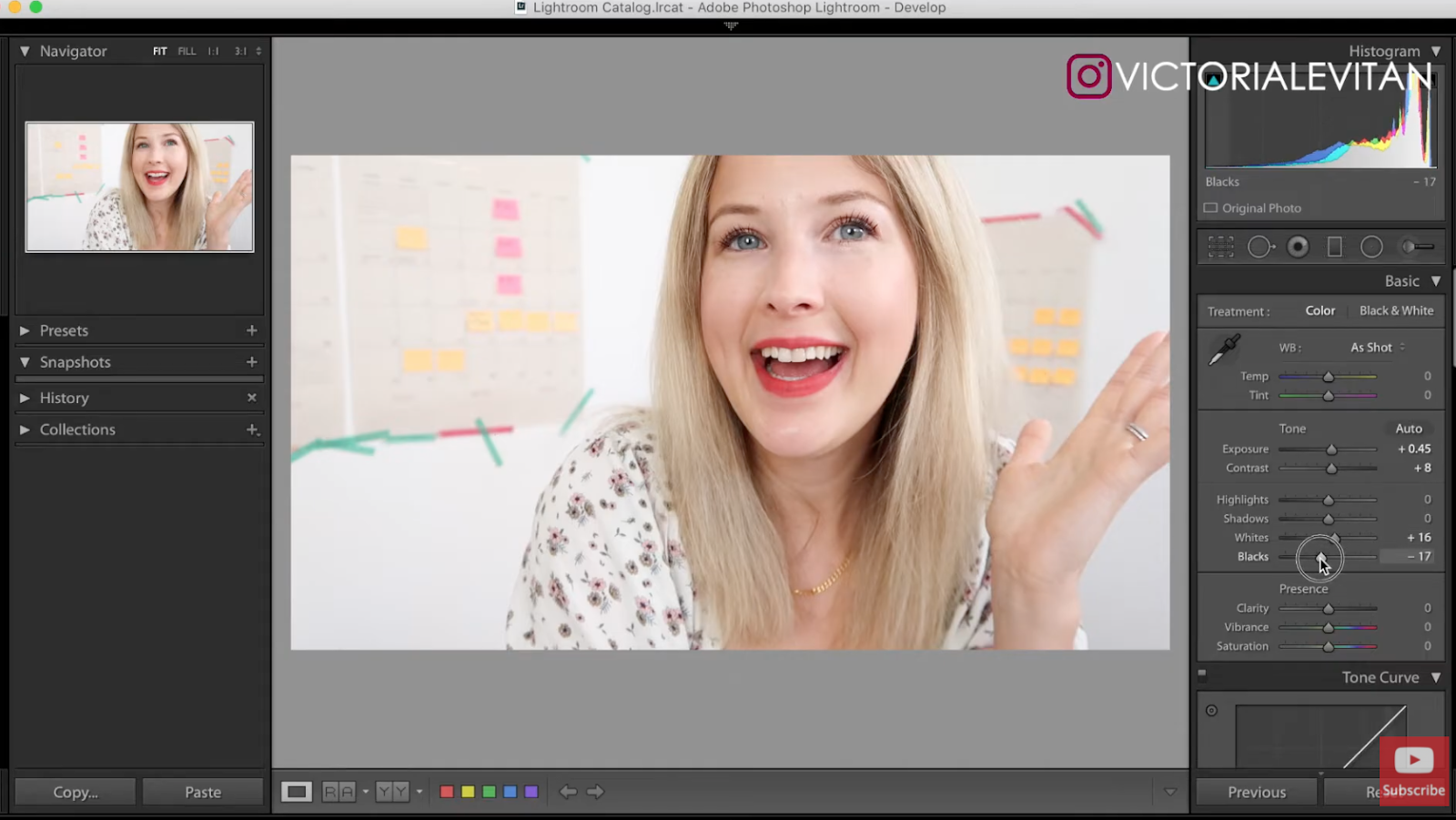Pick the White Balance eyedropper
Viewport: 1456px width, 820px height.
pos(1224,349)
